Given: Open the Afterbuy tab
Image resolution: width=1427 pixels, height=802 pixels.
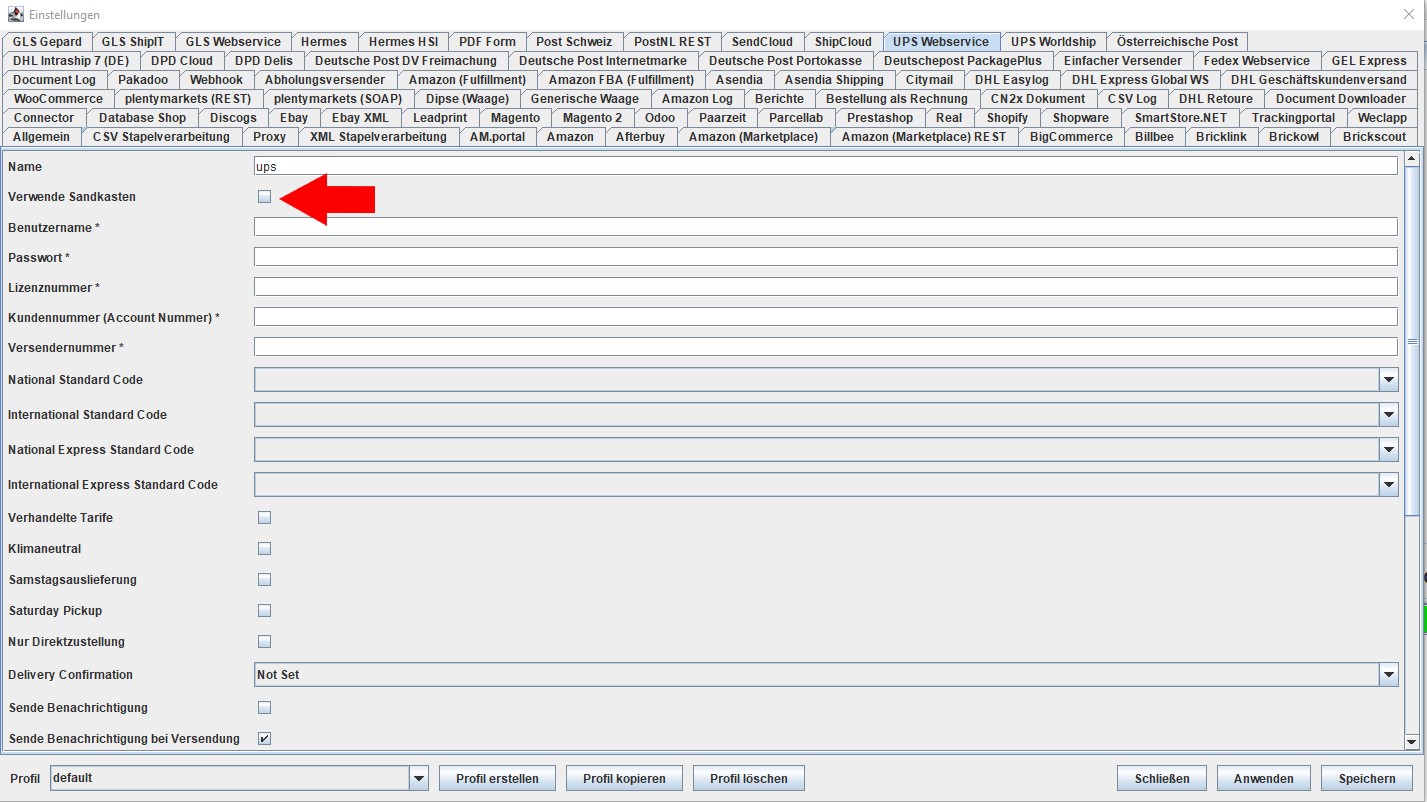Looking at the screenshot, I should click(x=640, y=137).
